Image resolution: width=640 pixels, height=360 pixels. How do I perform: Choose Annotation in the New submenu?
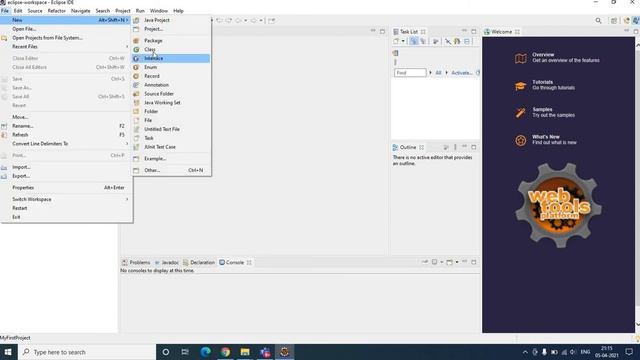click(x=156, y=85)
